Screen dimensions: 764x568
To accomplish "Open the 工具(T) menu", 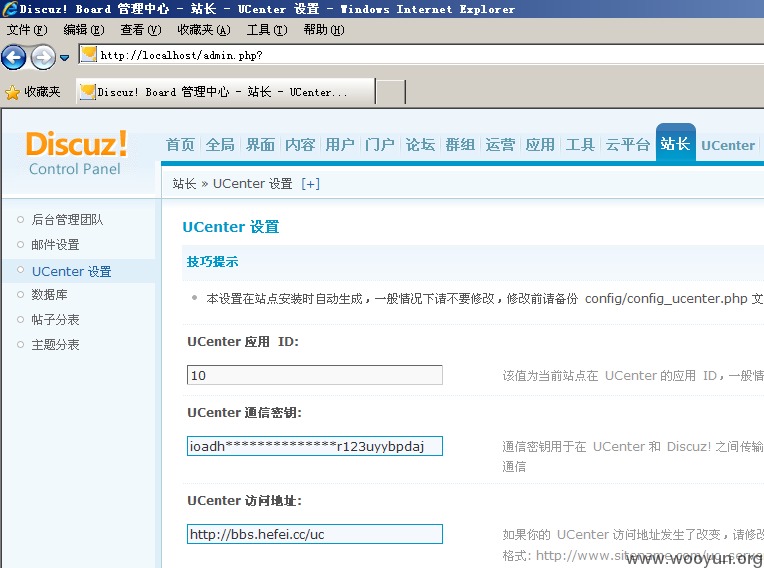I will point(267,30).
